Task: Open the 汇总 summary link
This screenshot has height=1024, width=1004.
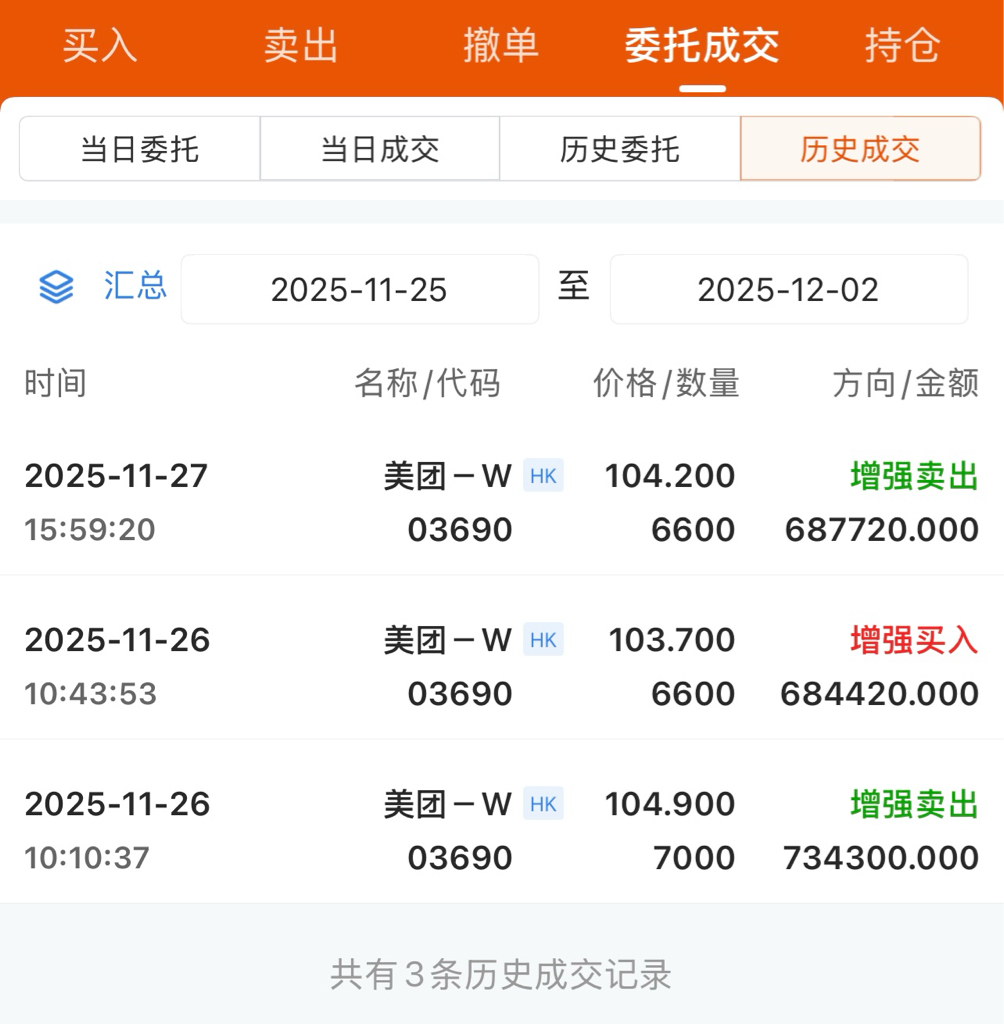Action: point(135,286)
